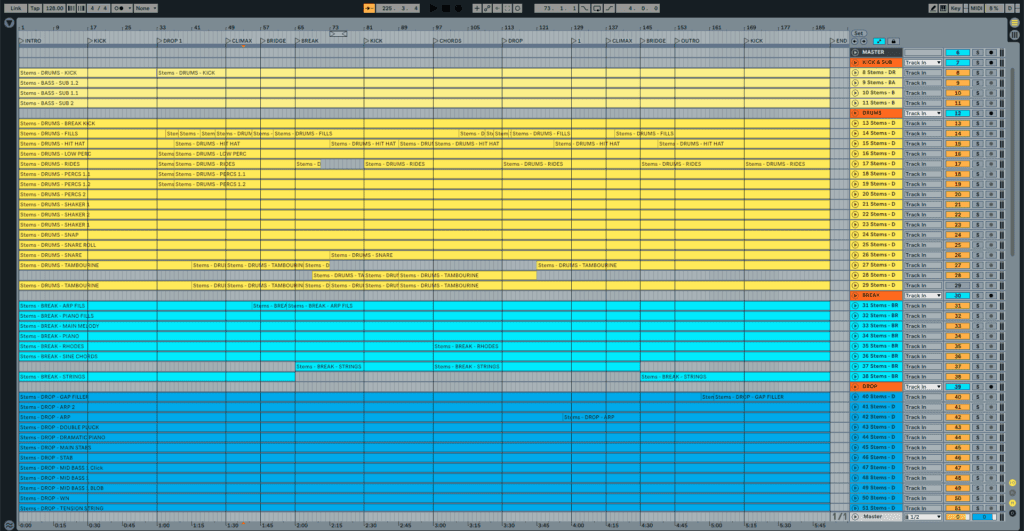
Task: Unfold track 45 Stems - D
Action: pos(856,447)
